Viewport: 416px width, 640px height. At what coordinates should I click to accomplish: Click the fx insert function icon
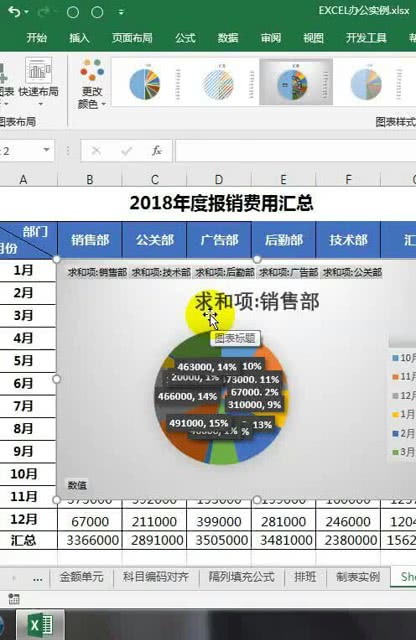[157, 151]
